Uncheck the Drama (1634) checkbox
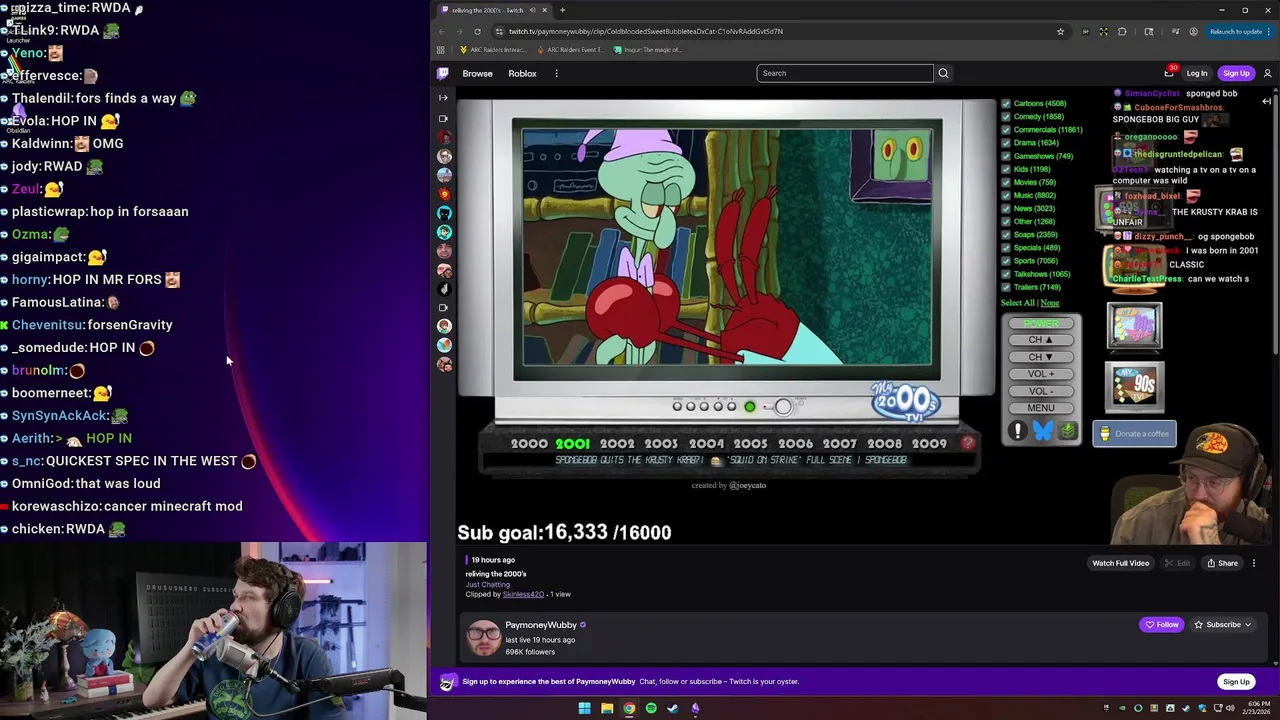1280x720 pixels. pos(1006,142)
